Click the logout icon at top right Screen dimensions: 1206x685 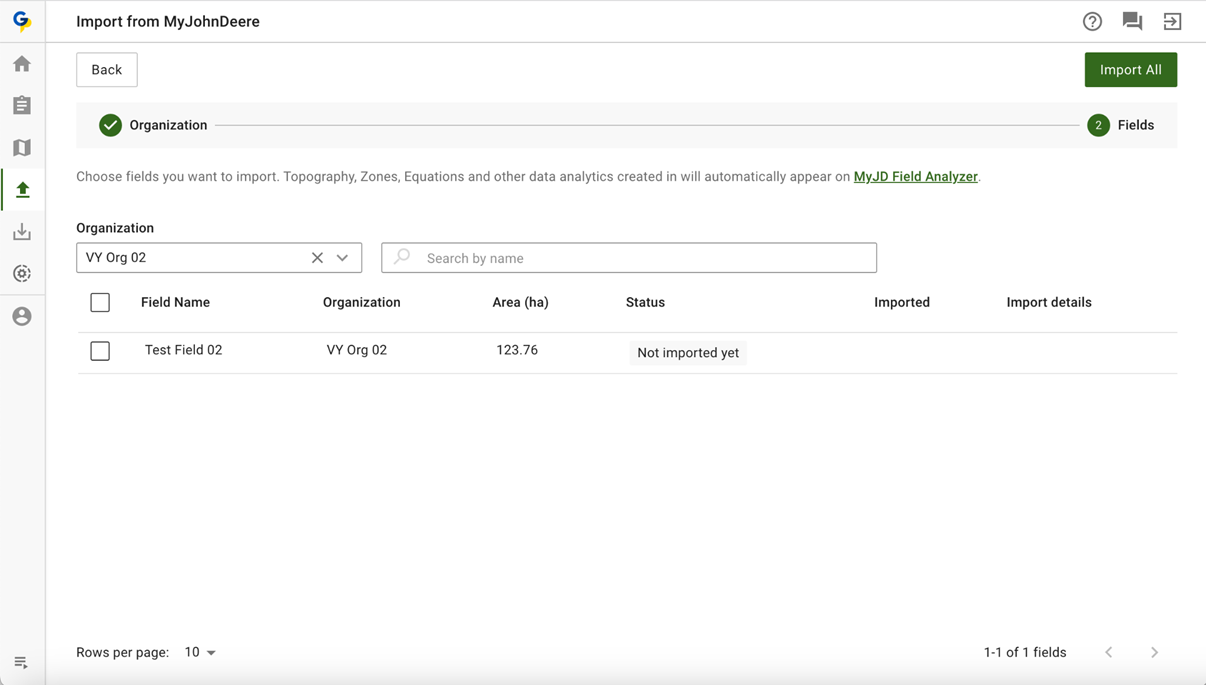1172,21
